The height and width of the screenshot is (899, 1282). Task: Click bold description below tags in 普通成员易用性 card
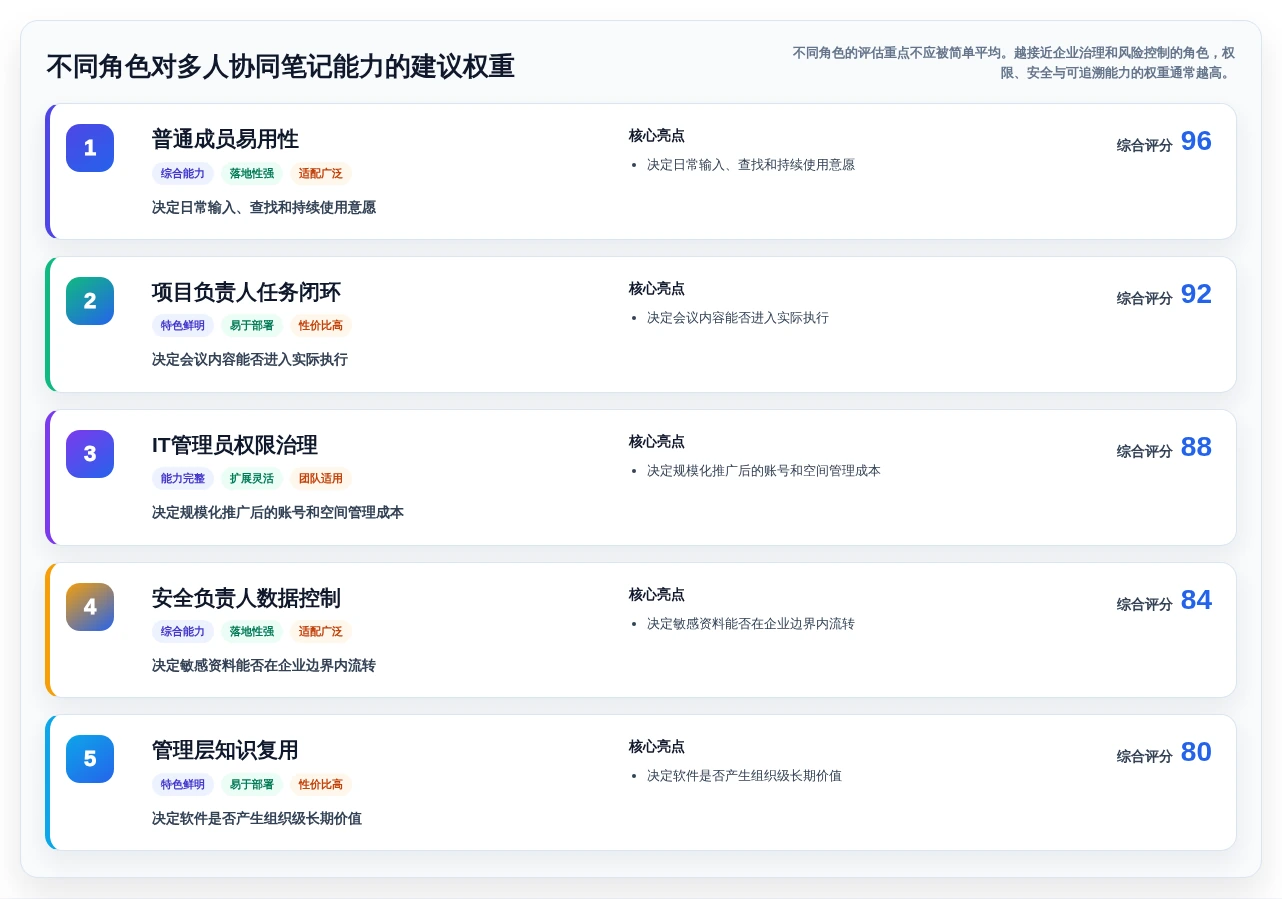[264, 208]
